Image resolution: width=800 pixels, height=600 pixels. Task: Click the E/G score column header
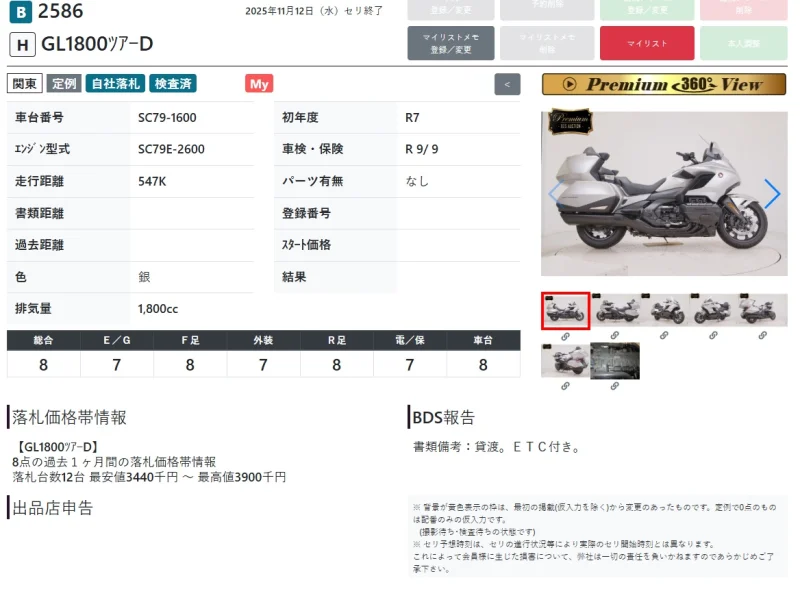(x=117, y=340)
